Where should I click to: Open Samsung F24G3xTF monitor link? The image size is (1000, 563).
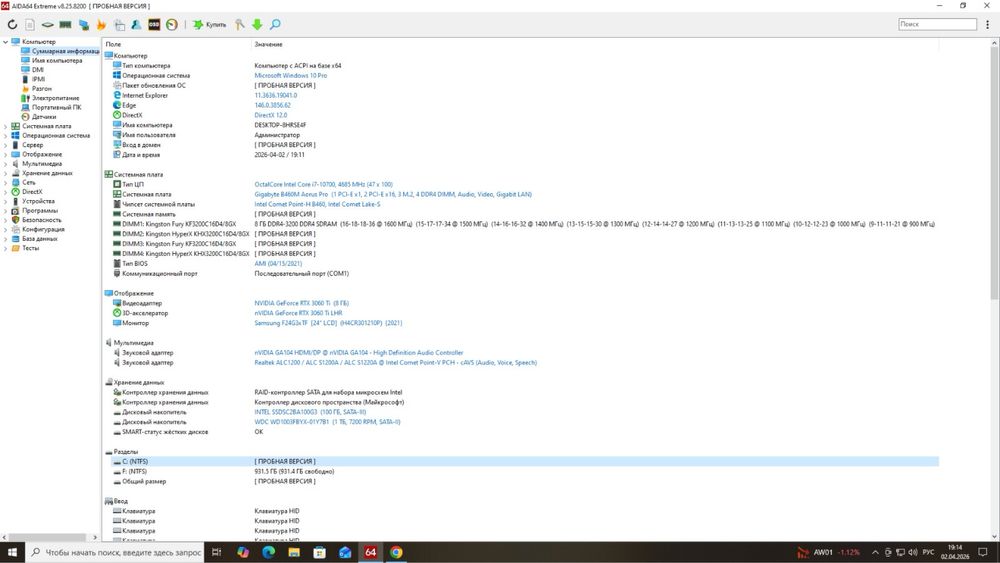[328, 323]
